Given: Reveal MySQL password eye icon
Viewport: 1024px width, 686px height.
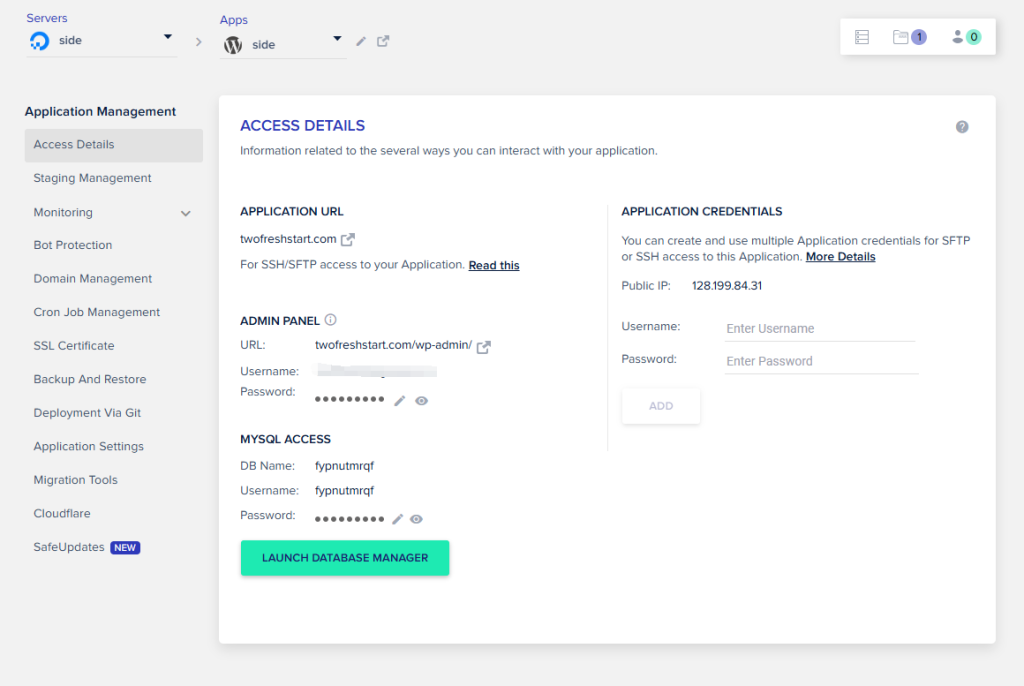Looking at the screenshot, I should pyautogui.click(x=416, y=519).
